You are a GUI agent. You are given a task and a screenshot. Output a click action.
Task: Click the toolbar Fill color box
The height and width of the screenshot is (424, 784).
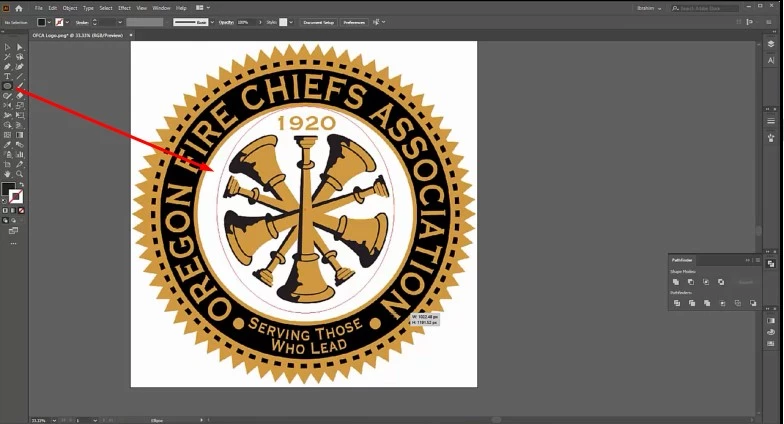pyautogui.click(x=8, y=190)
